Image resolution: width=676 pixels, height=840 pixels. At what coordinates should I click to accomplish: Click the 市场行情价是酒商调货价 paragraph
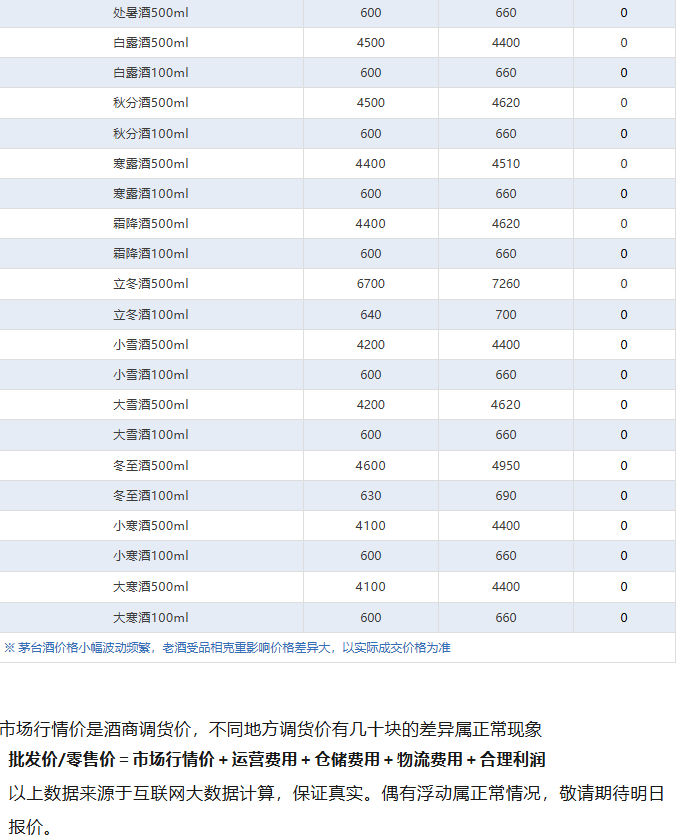pos(271,729)
